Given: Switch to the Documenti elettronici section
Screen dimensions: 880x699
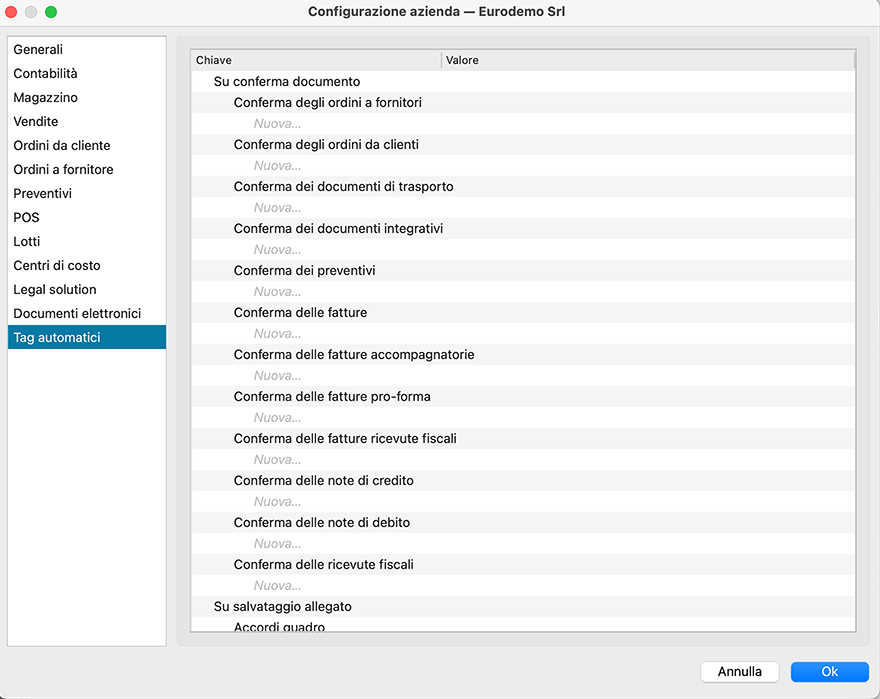Looking at the screenshot, I should click(x=77, y=313).
